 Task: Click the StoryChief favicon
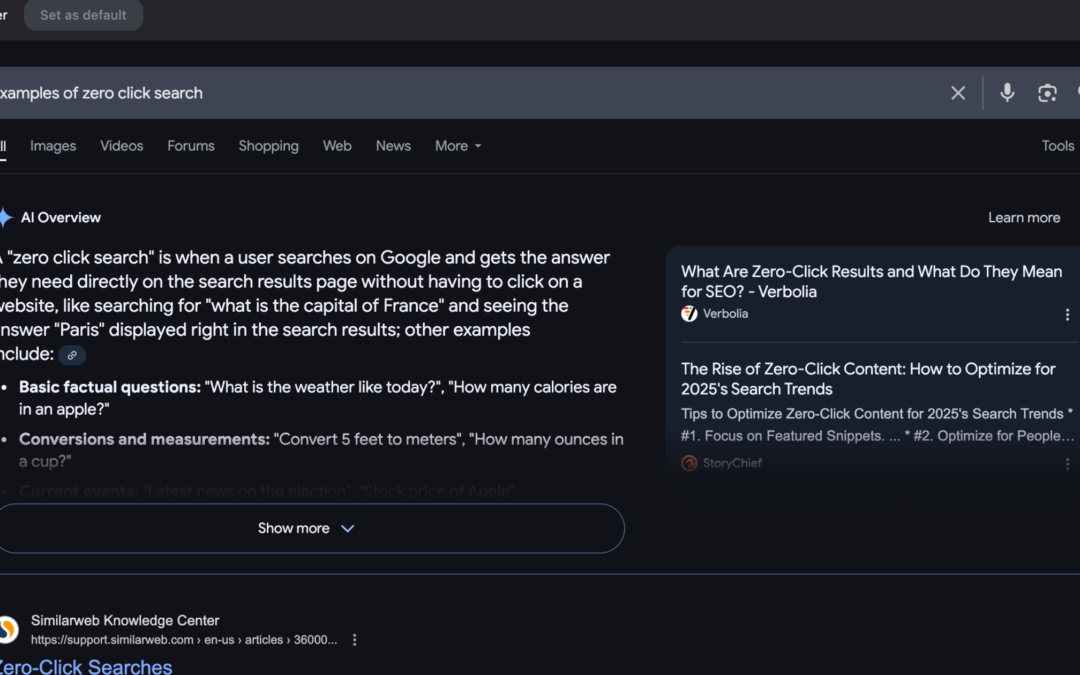point(689,463)
